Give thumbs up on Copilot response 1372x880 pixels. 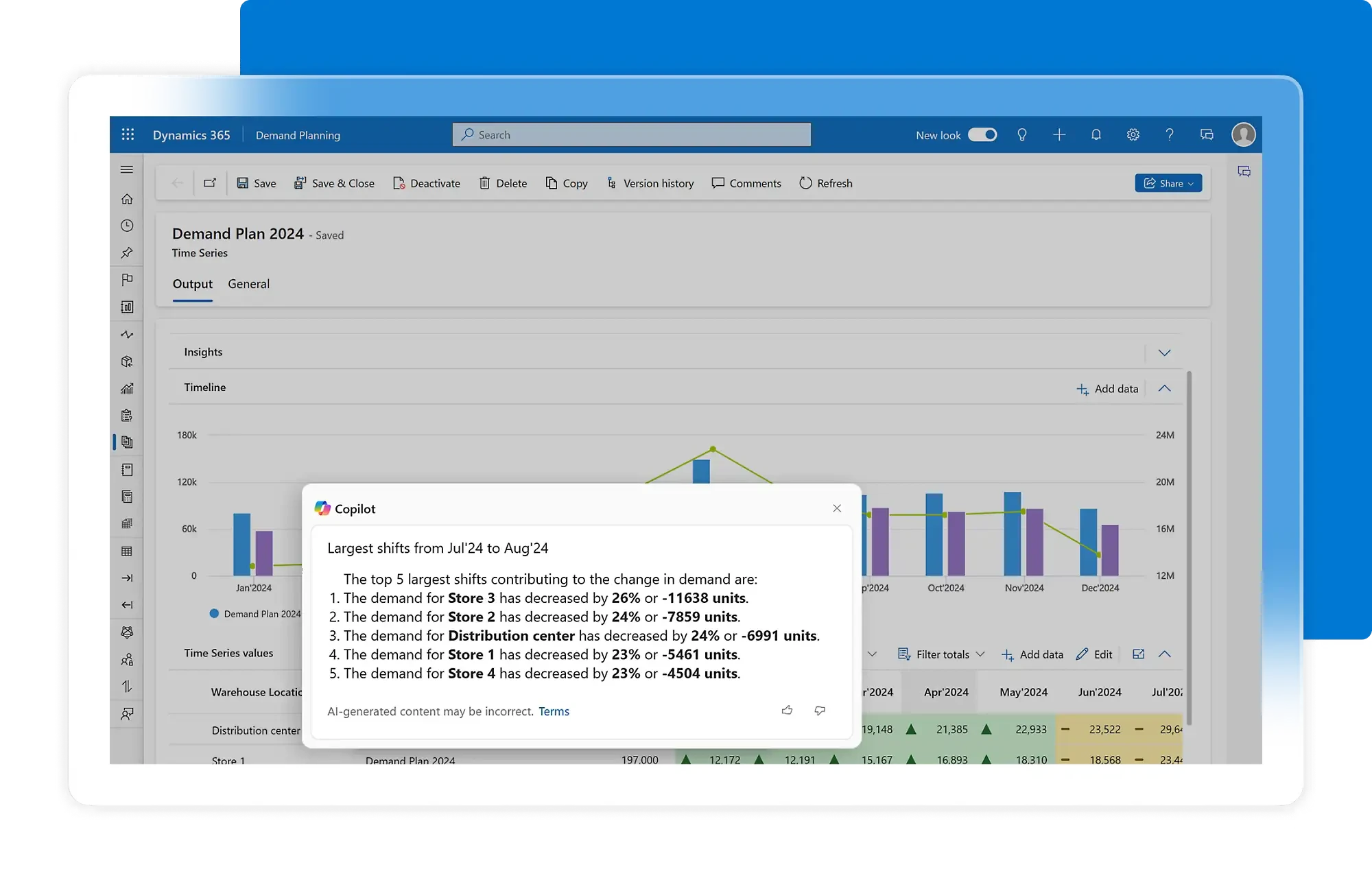(787, 711)
